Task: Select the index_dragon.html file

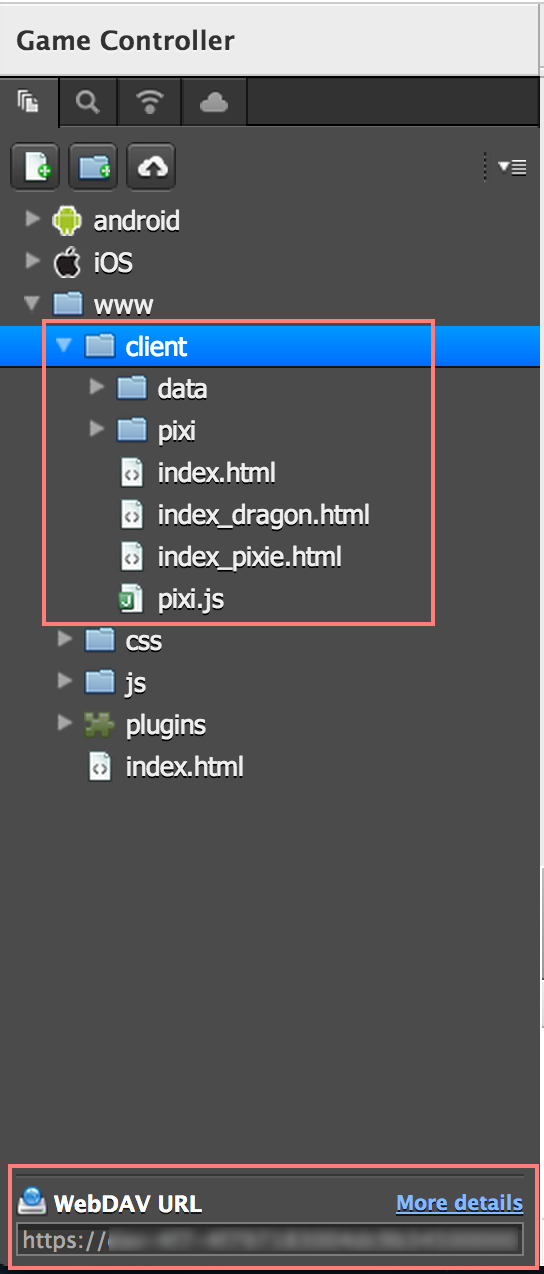Action: tap(263, 515)
